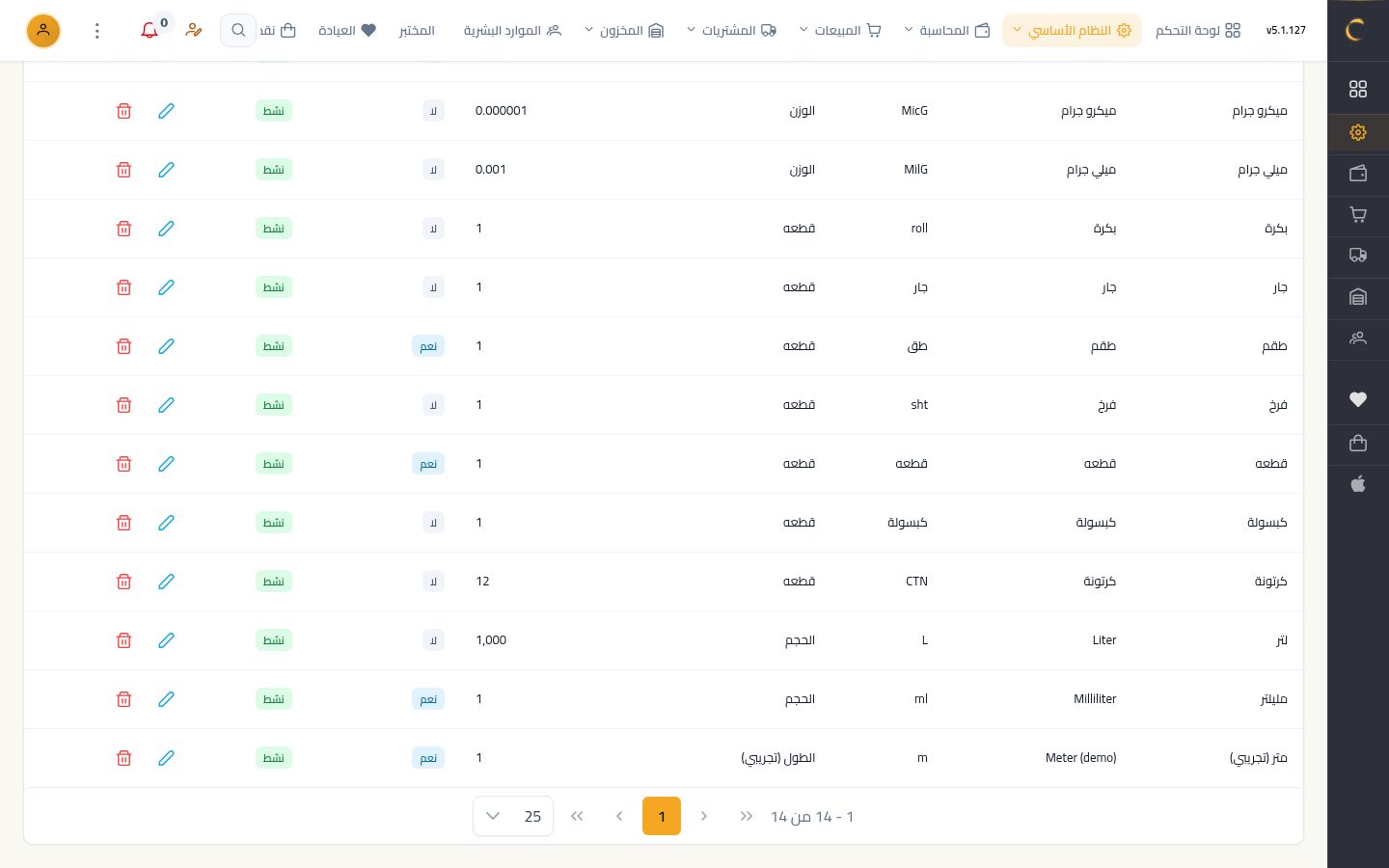Image resolution: width=1389 pixels, height=868 pixels.
Task: Open the لوحة التحكم dashboard tab
Action: 1198,31
